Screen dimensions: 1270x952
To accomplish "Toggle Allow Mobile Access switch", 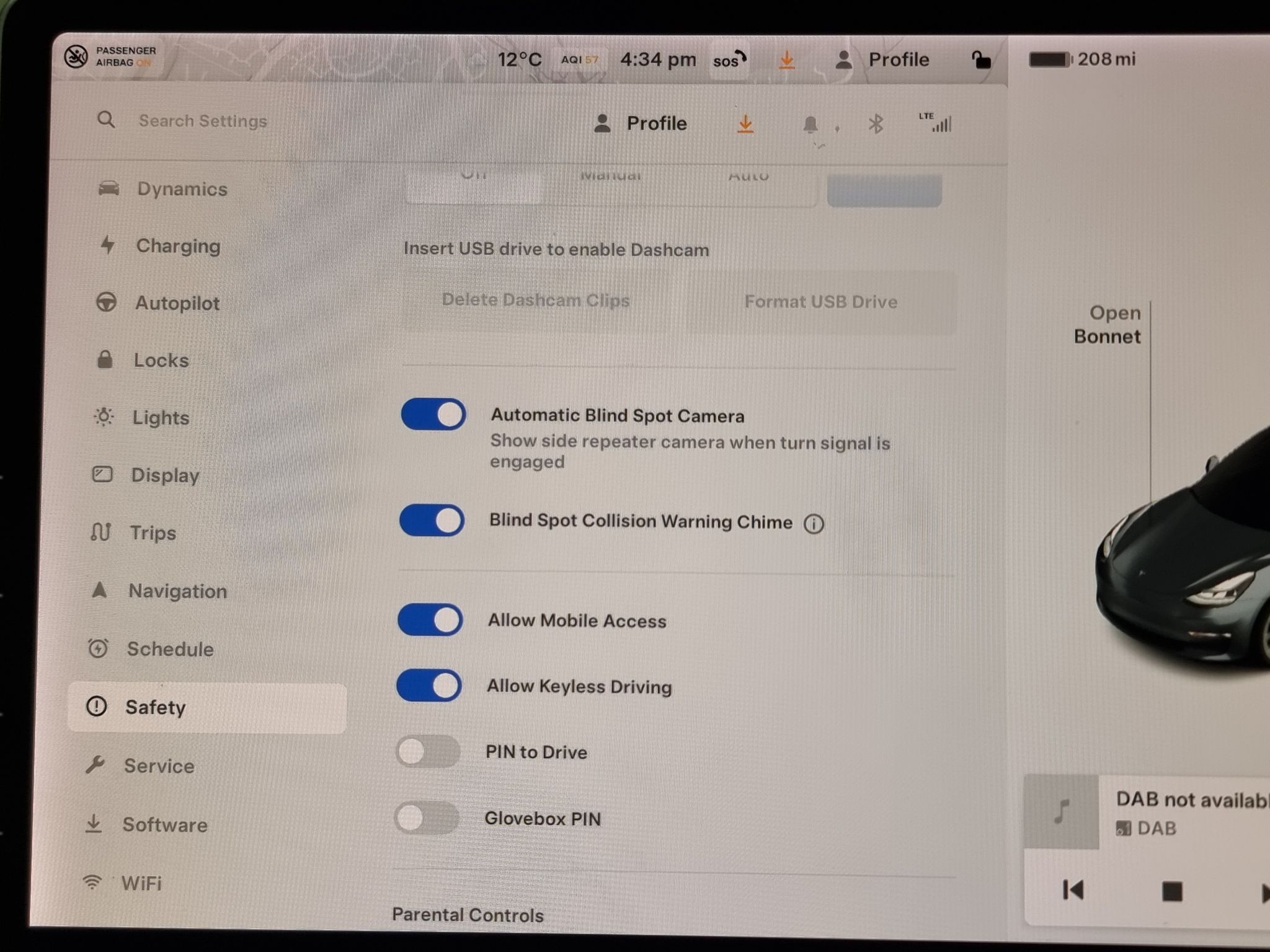I will [x=430, y=619].
